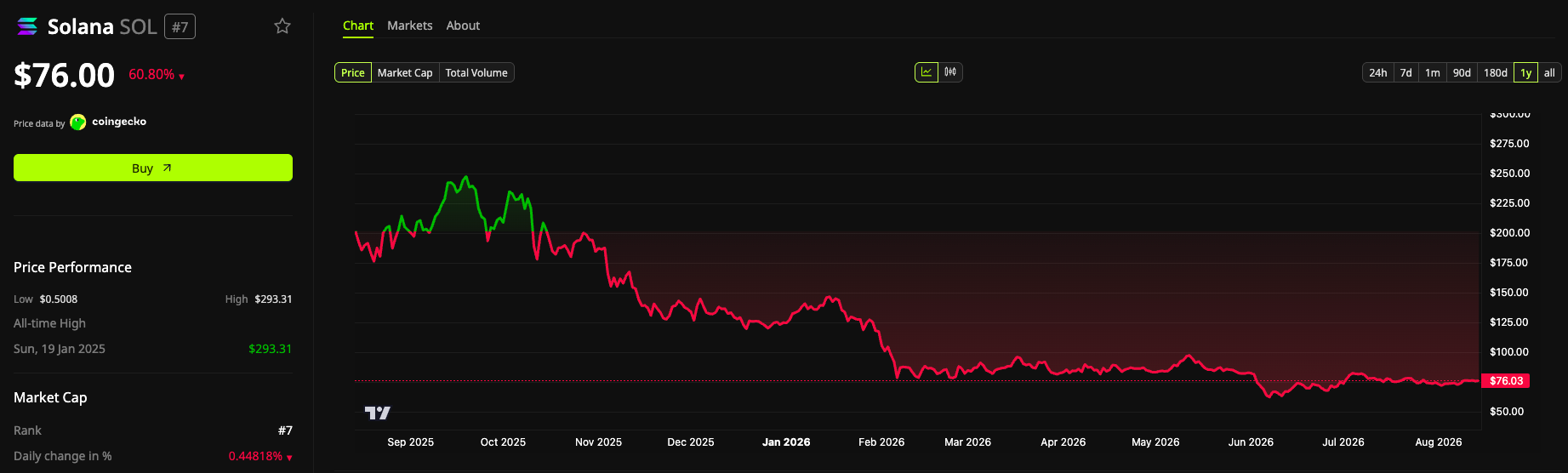Viewport: 1568px width, 473px height.
Task: Set chart range to 1y
Action: coord(1526,72)
